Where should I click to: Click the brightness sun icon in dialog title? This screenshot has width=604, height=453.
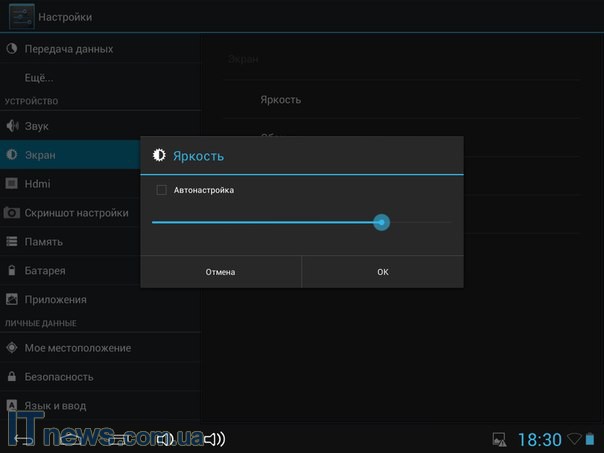click(x=158, y=156)
